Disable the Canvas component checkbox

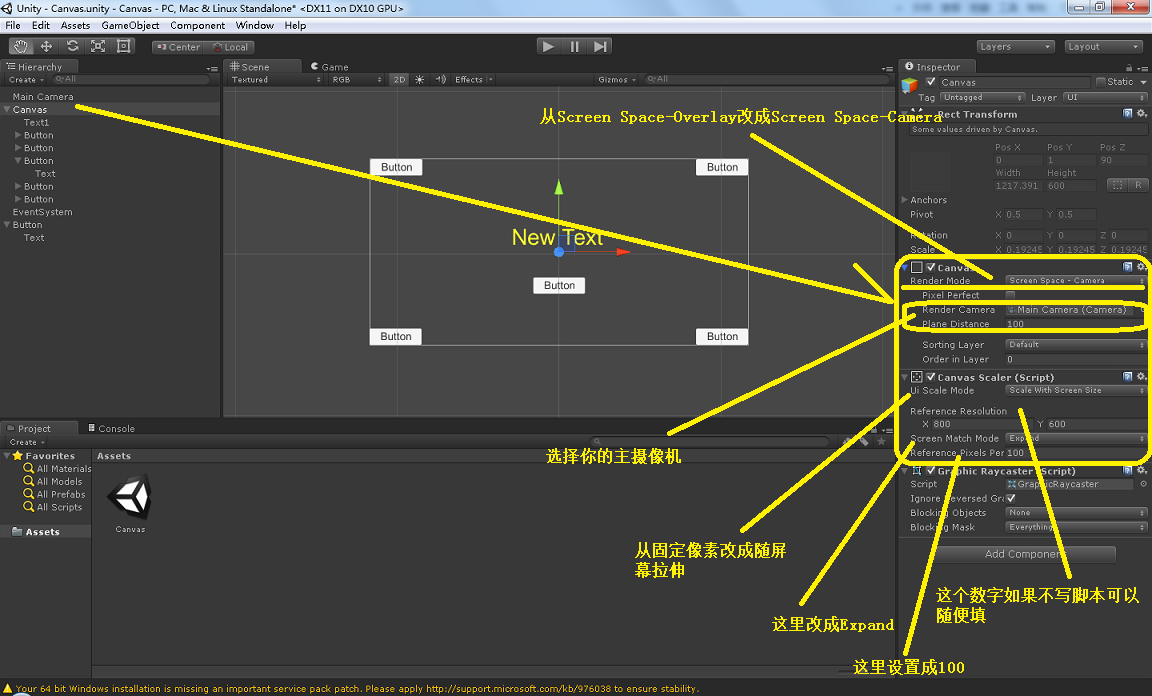[931, 268]
